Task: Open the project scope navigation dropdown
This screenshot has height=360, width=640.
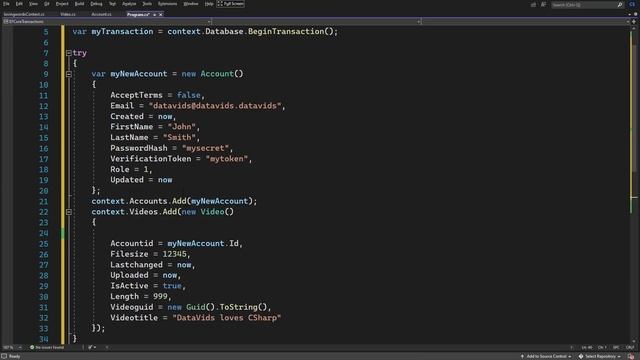Action: (x=107, y=22)
